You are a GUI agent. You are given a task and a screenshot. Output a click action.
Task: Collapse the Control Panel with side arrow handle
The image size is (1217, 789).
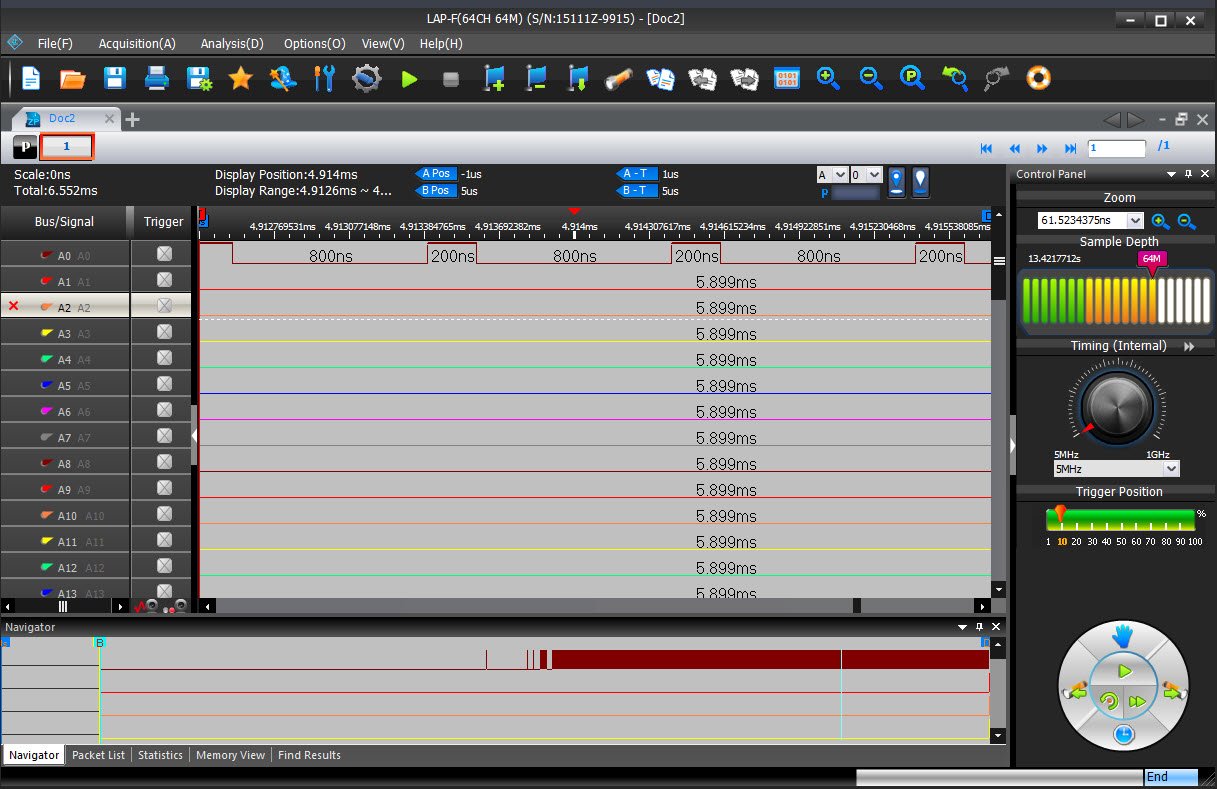coord(1012,445)
